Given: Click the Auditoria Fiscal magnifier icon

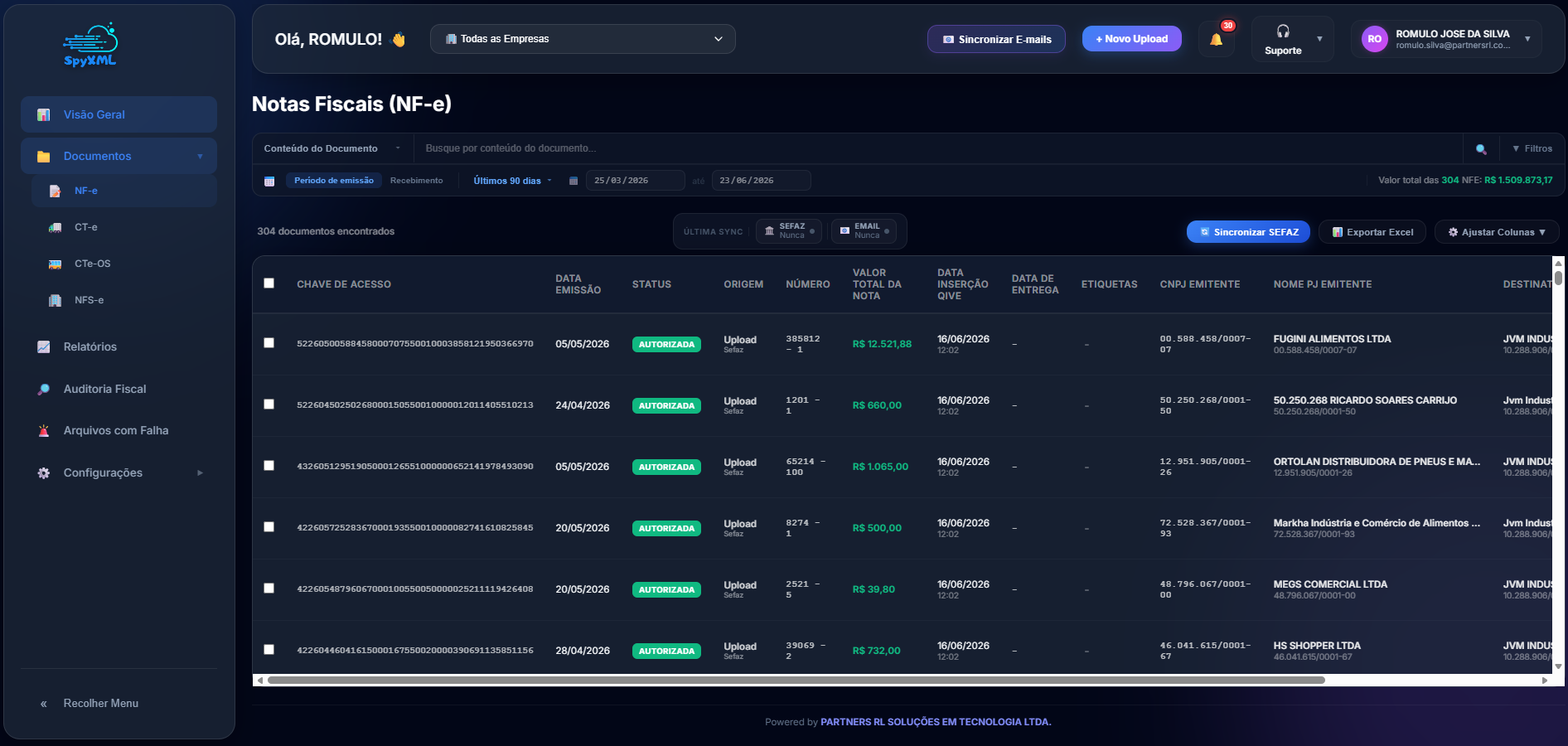Looking at the screenshot, I should (x=44, y=389).
